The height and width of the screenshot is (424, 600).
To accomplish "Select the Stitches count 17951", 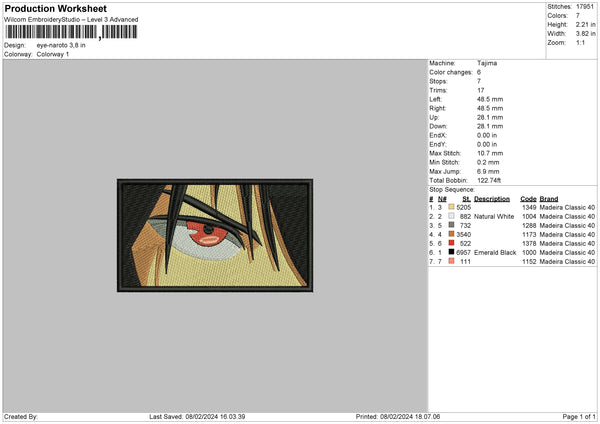I will pyautogui.click(x=585, y=7).
